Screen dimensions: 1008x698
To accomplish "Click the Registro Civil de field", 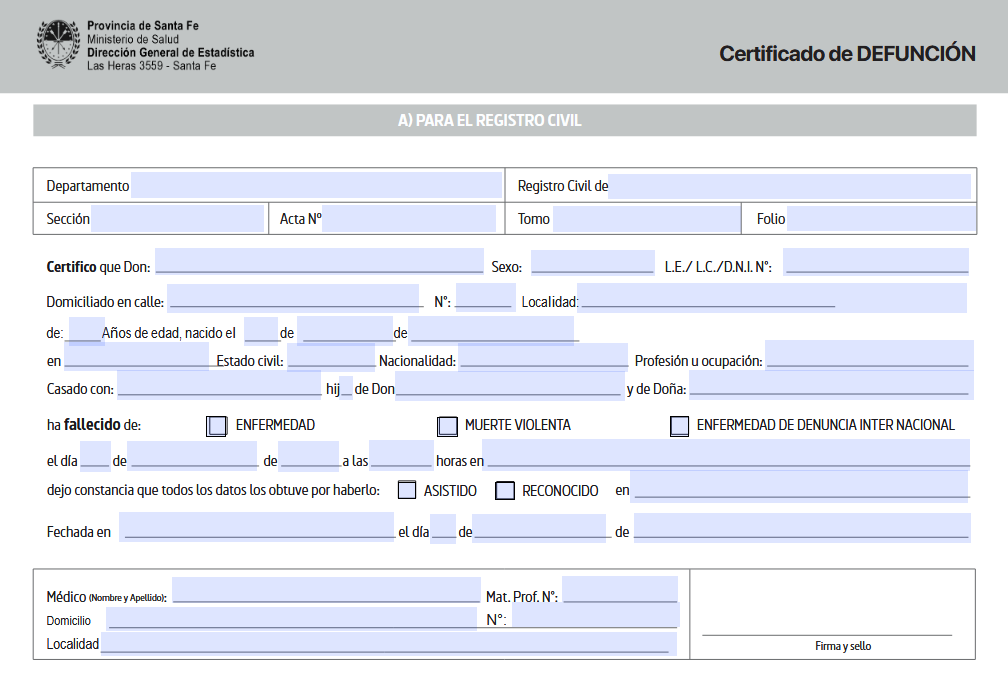I will point(789,186).
